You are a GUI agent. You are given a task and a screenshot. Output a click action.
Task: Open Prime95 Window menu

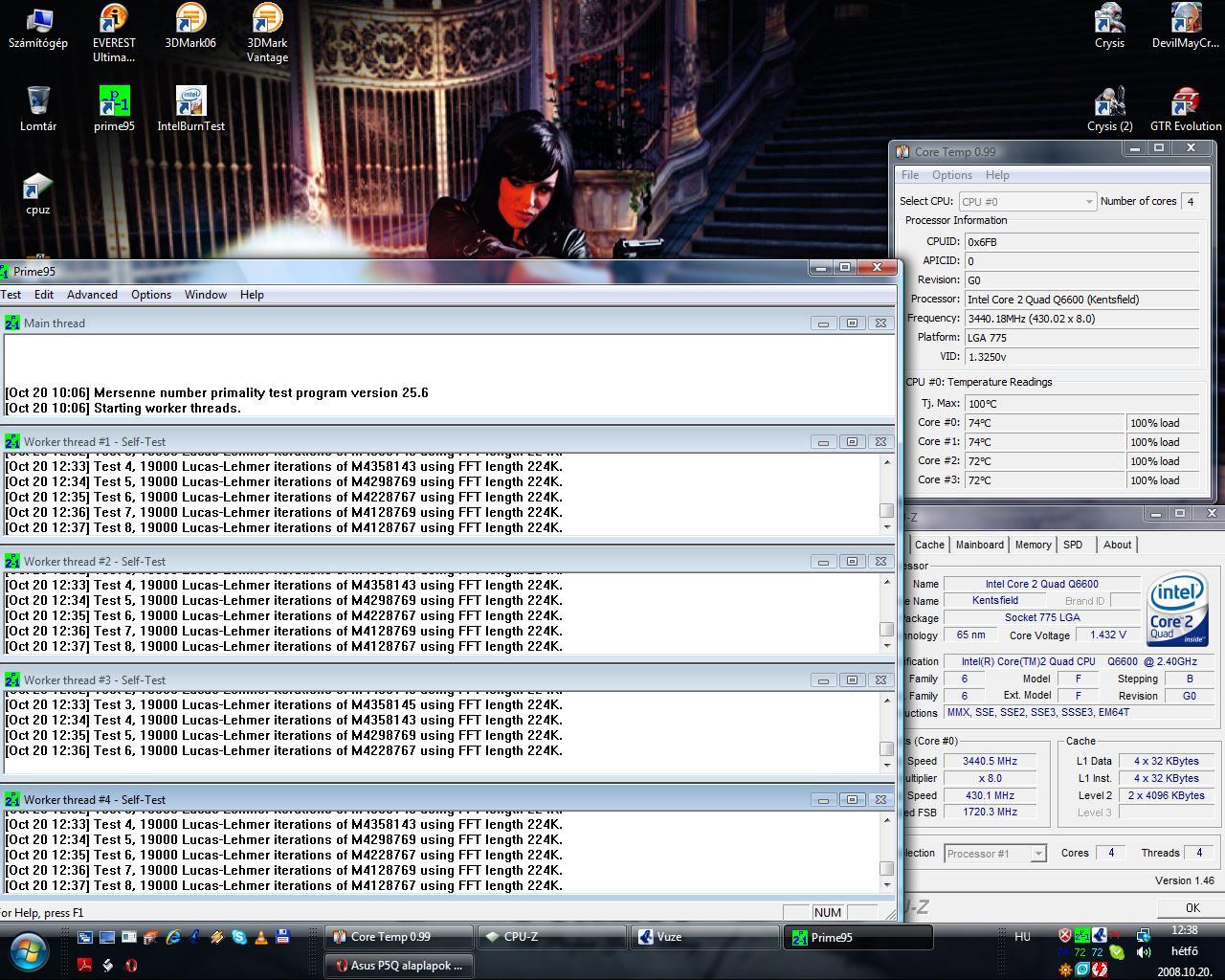click(206, 295)
